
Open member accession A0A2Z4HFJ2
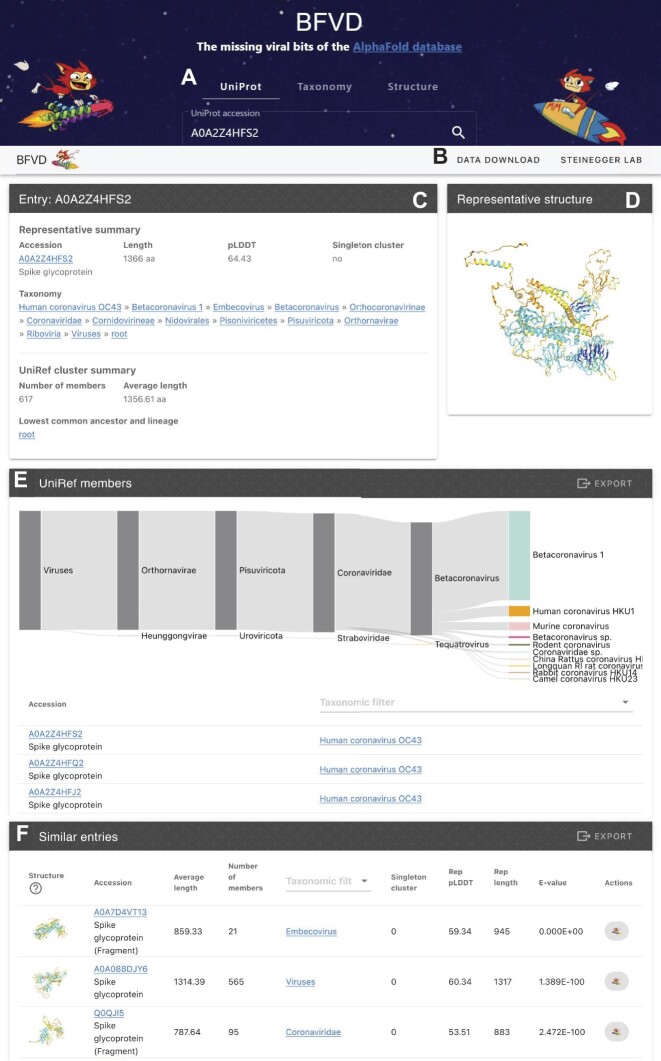55,792
